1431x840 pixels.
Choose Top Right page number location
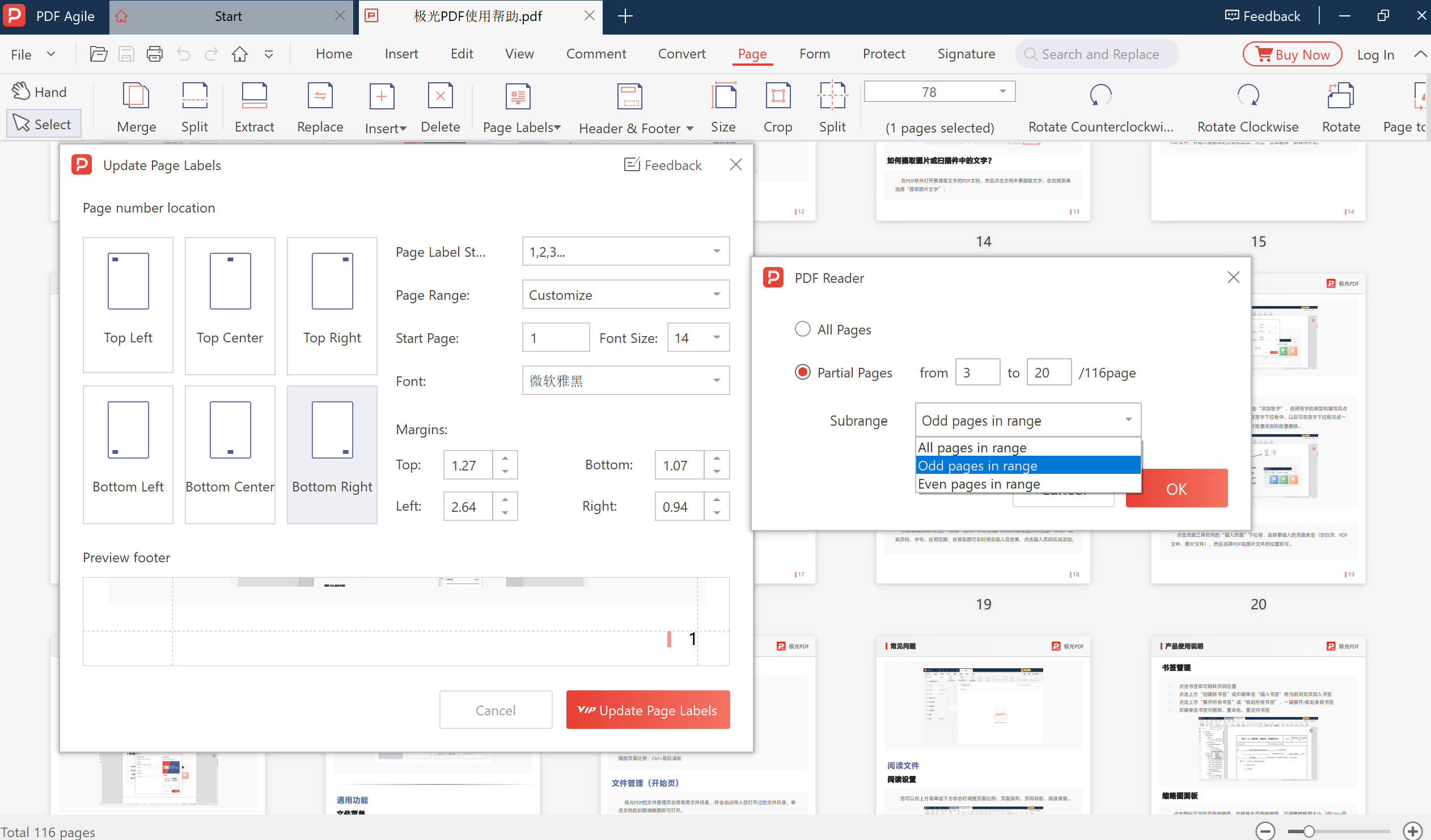point(332,305)
